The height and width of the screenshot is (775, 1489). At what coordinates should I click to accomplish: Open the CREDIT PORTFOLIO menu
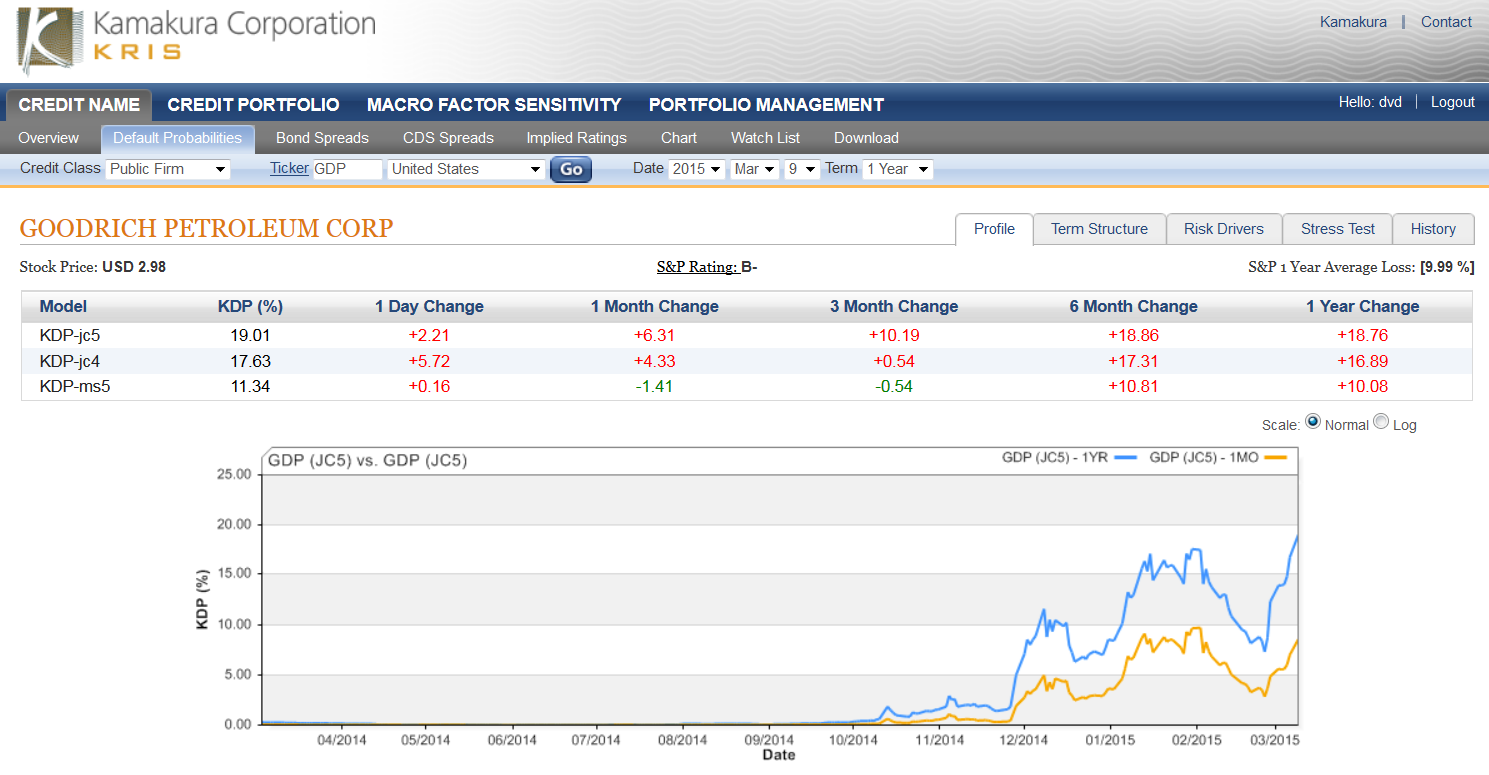(253, 104)
